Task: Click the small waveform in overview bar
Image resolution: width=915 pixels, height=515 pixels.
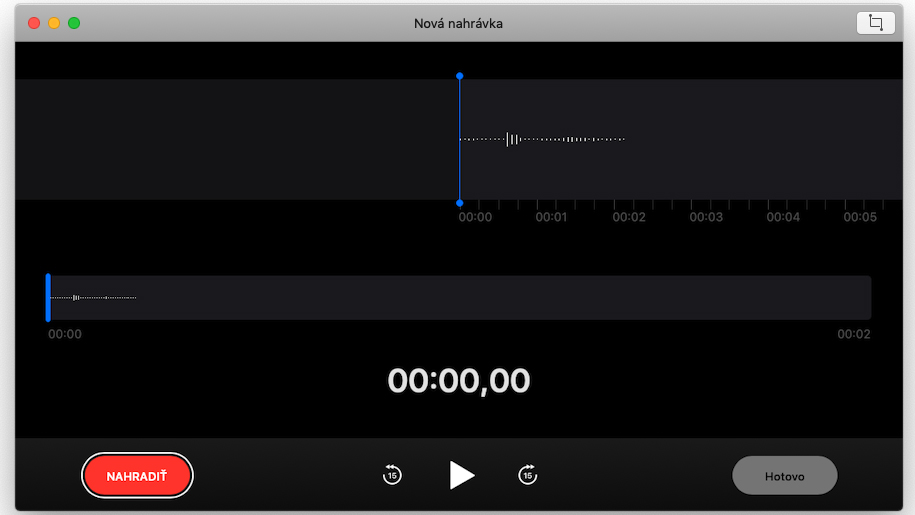Action: 93,297
